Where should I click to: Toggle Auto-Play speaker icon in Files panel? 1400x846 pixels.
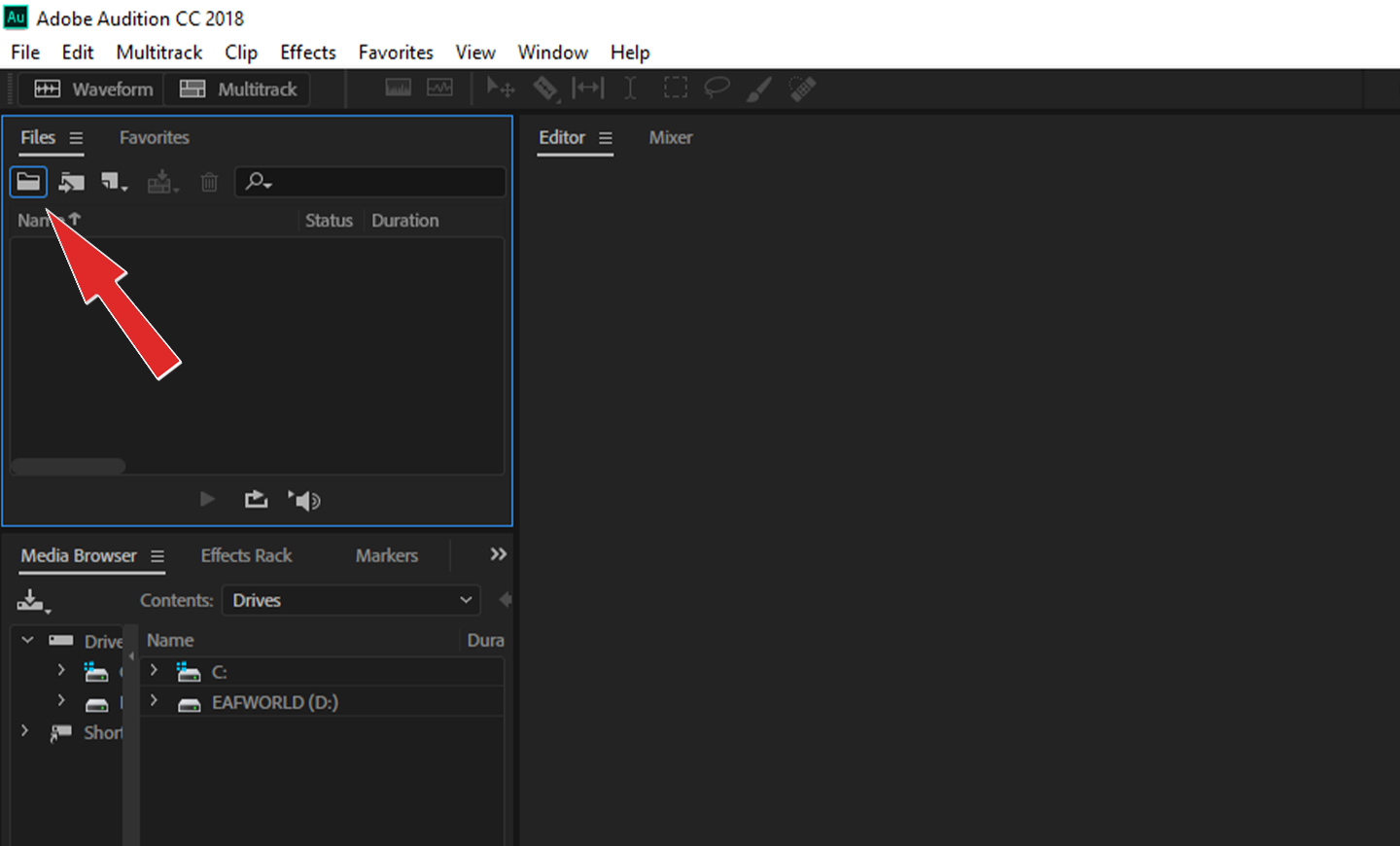[304, 500]
